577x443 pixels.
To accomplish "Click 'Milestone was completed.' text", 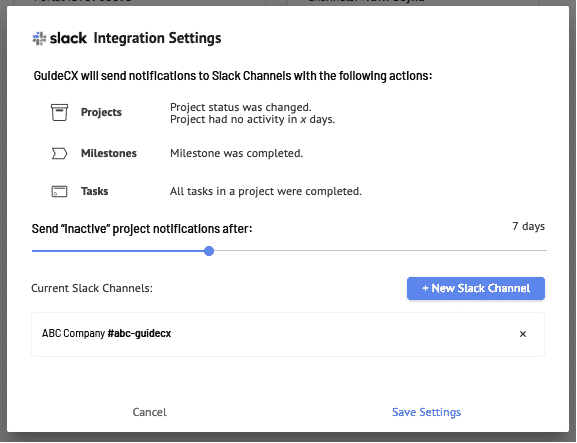I will coord(237,153).
